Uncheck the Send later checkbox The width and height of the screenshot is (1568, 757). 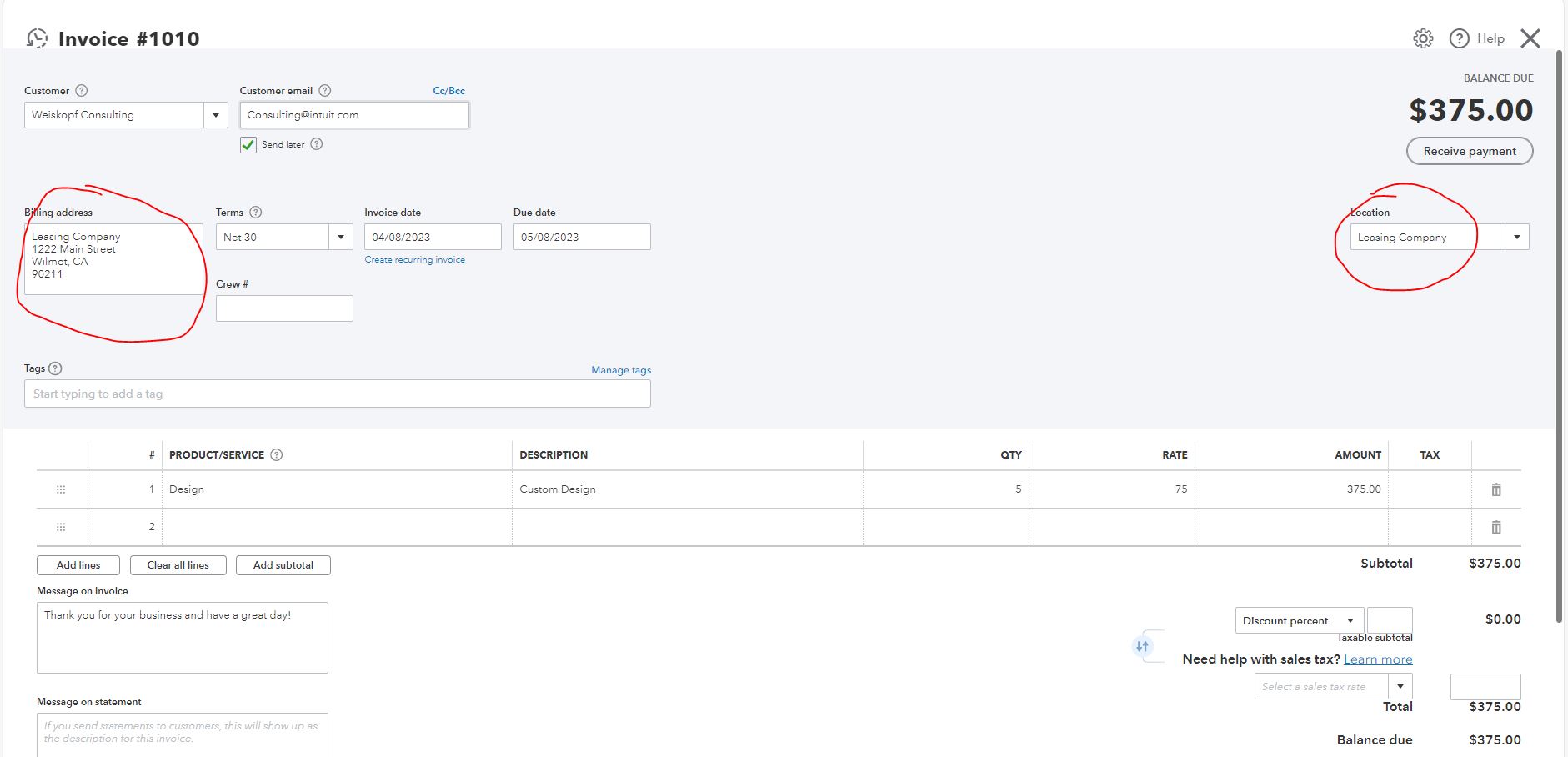click(248, 144)
